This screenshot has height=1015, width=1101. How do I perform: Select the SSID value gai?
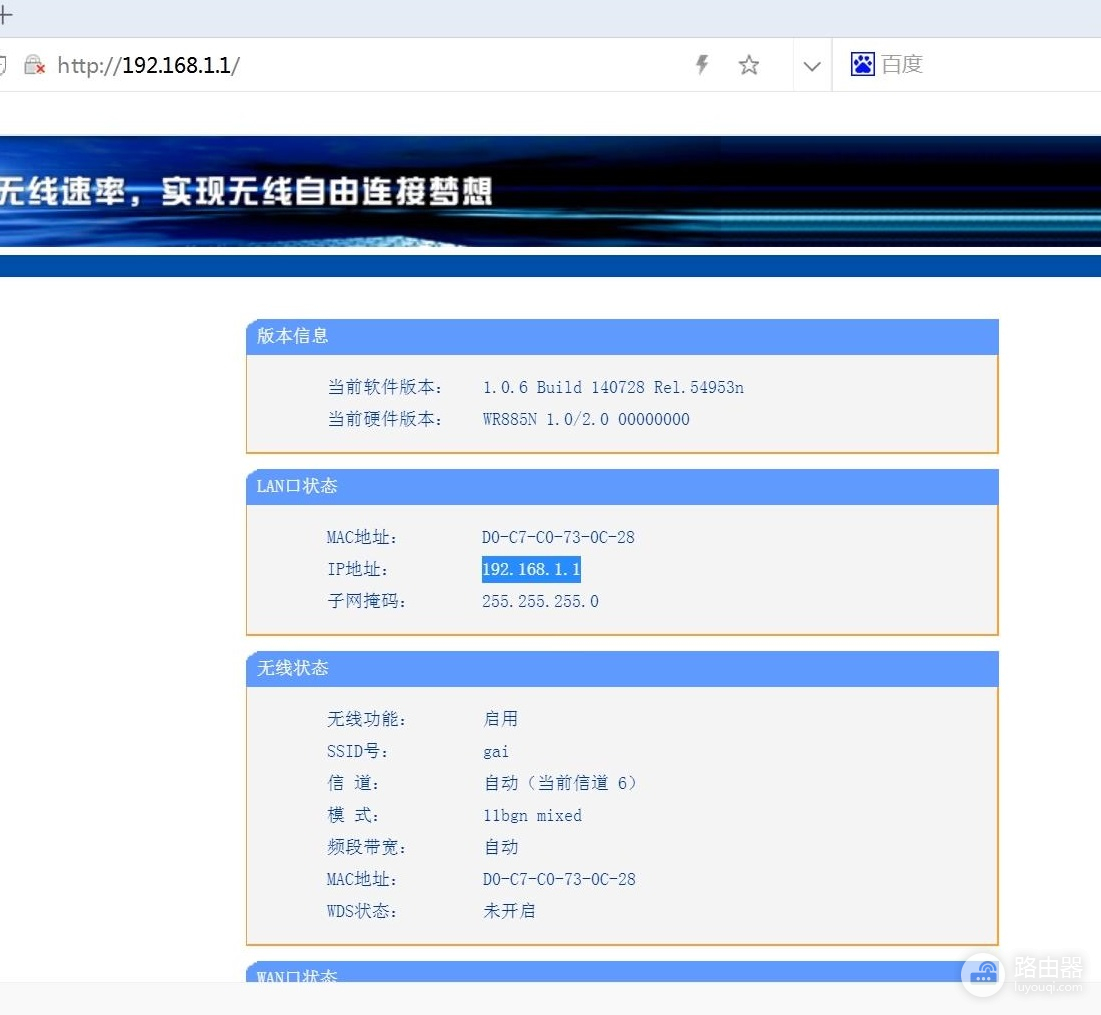496,751
